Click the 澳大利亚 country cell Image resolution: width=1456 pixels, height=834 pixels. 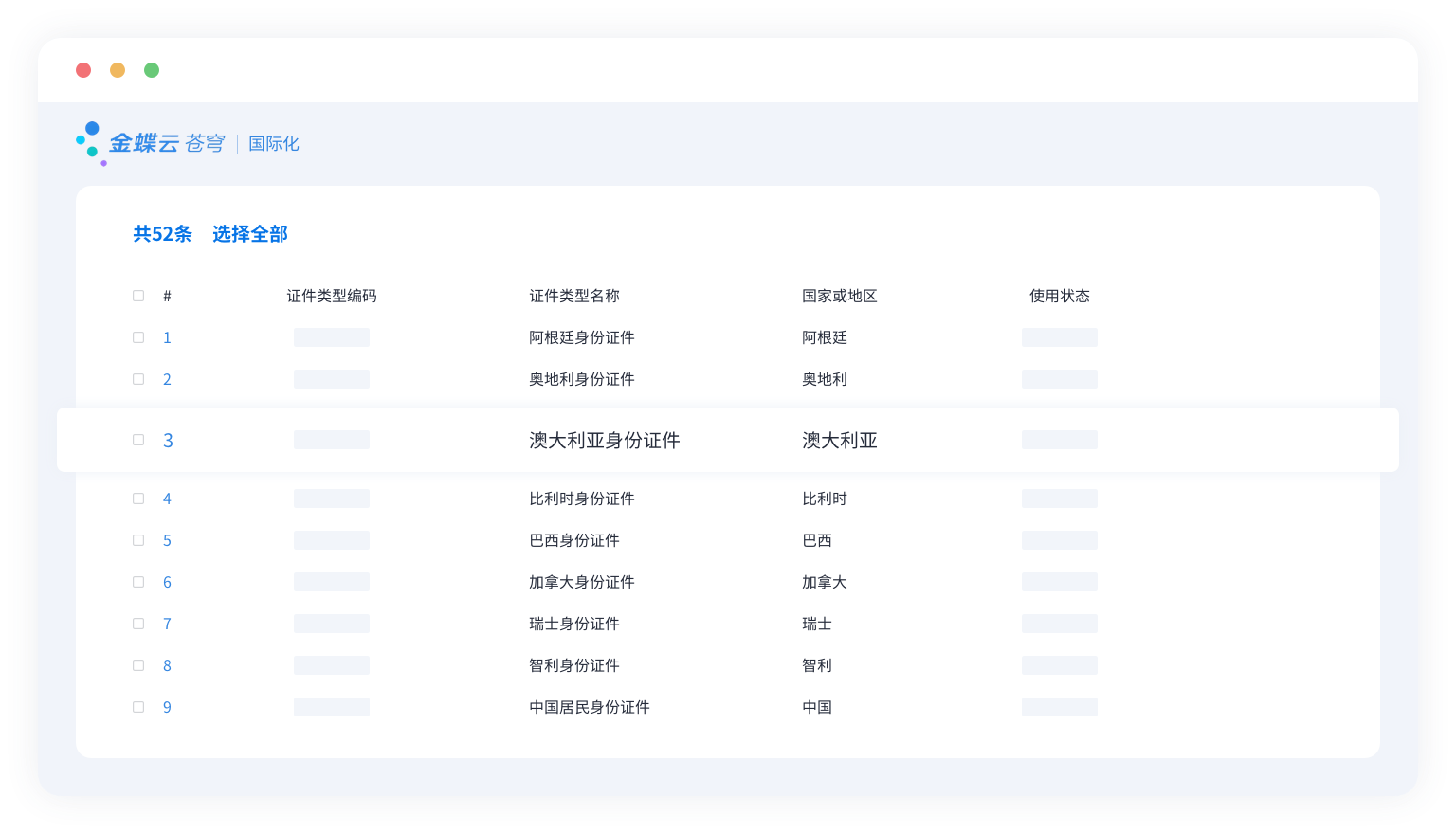pos(840,440)
